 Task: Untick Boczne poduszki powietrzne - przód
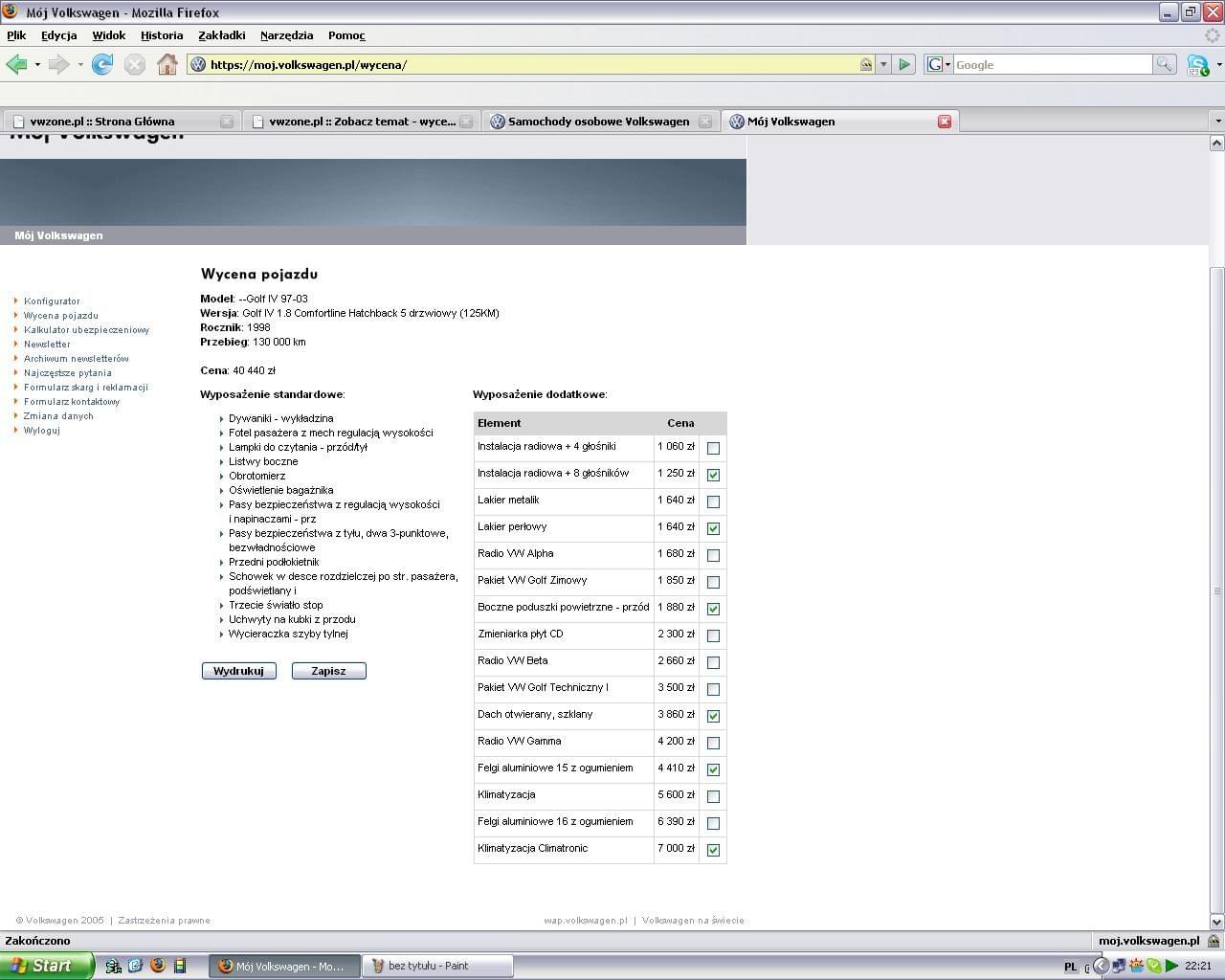coord(713,609)
